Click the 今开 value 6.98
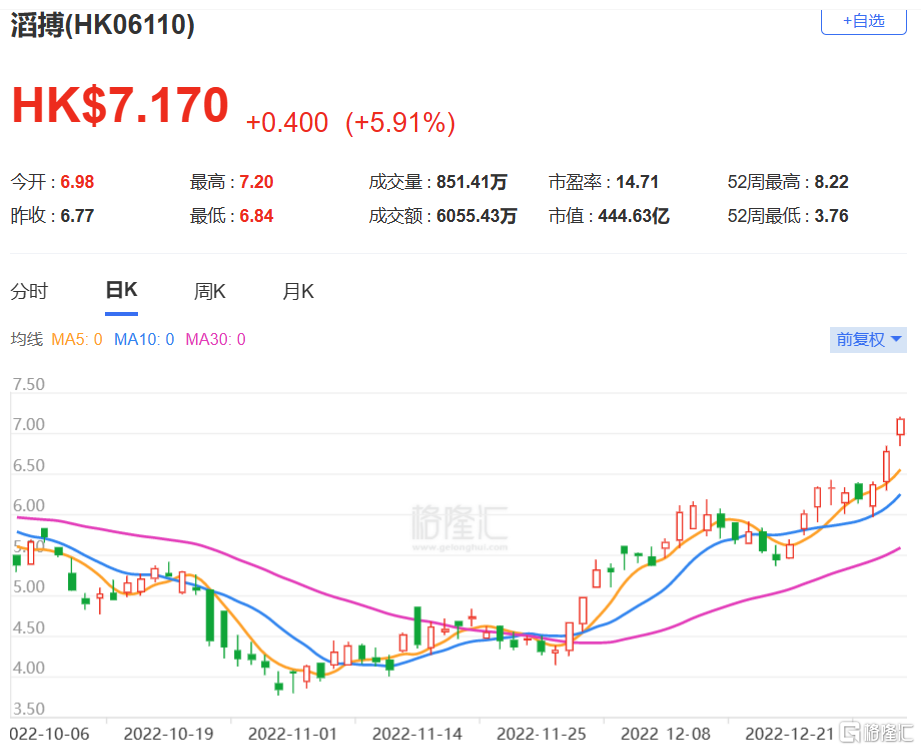 pyautogui.click(x=77, y=182)
